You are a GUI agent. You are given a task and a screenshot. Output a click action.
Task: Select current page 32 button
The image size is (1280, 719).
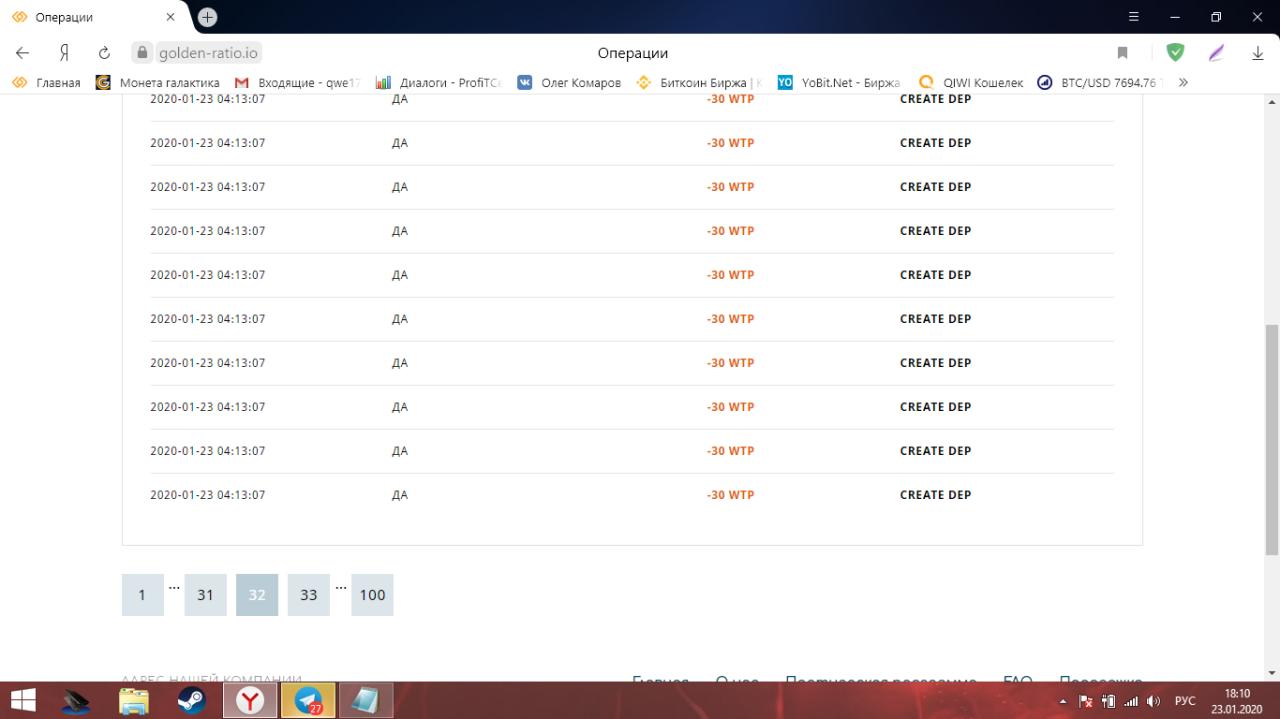[257, 595]
